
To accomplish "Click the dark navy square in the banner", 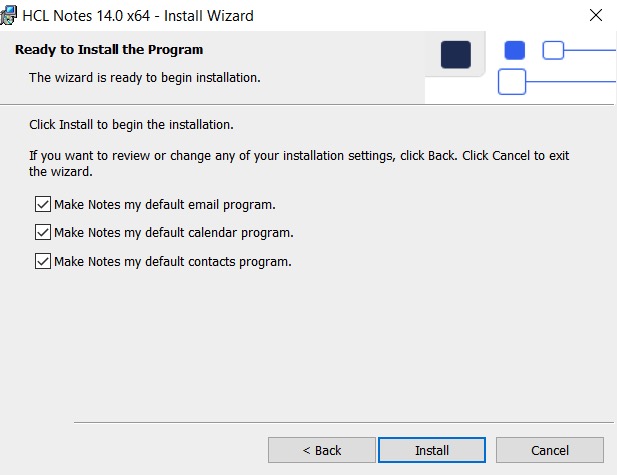I will click(x=455, y=54).
